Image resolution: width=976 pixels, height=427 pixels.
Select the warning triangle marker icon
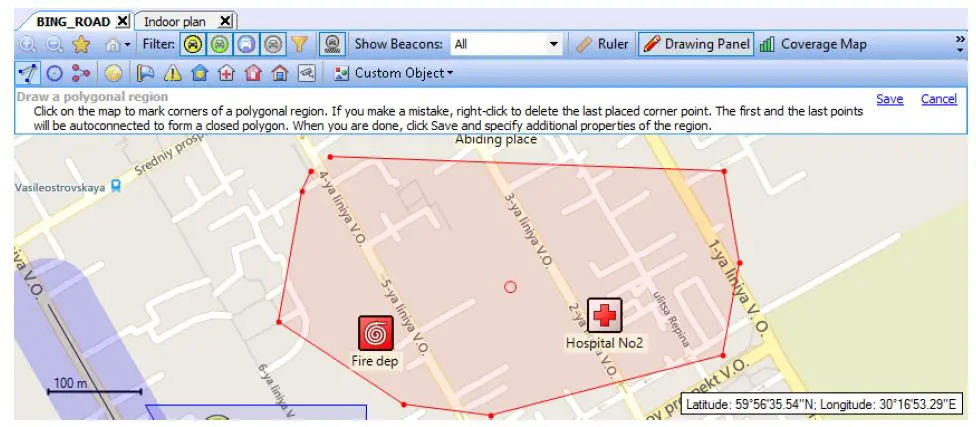[x=172, y=74]
